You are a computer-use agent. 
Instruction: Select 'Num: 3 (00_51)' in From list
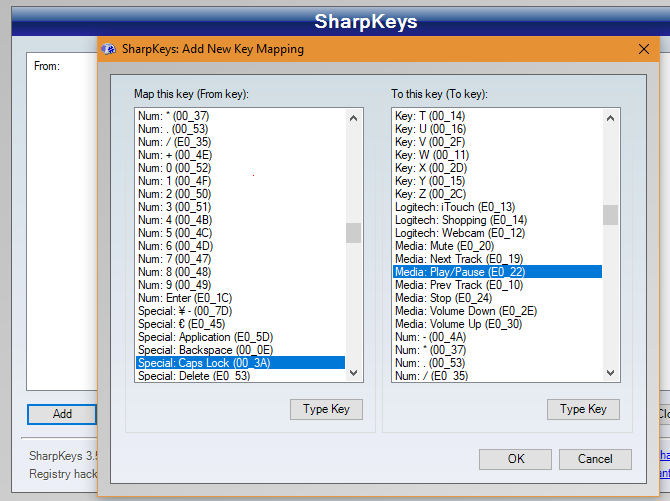pyautogui.click(x=241, y=207)
